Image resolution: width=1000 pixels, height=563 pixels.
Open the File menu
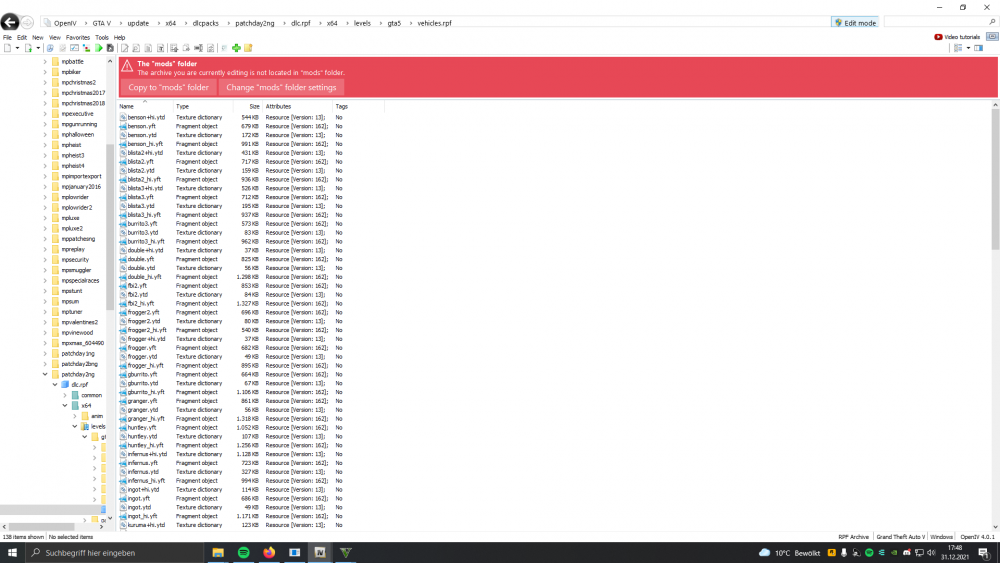pyautogui.click(x=8, y=38)
